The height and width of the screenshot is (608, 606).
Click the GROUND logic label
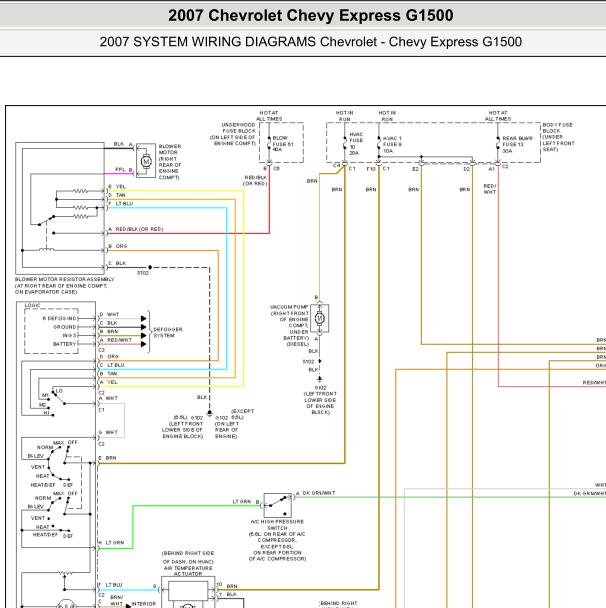(x=65, y=327)
